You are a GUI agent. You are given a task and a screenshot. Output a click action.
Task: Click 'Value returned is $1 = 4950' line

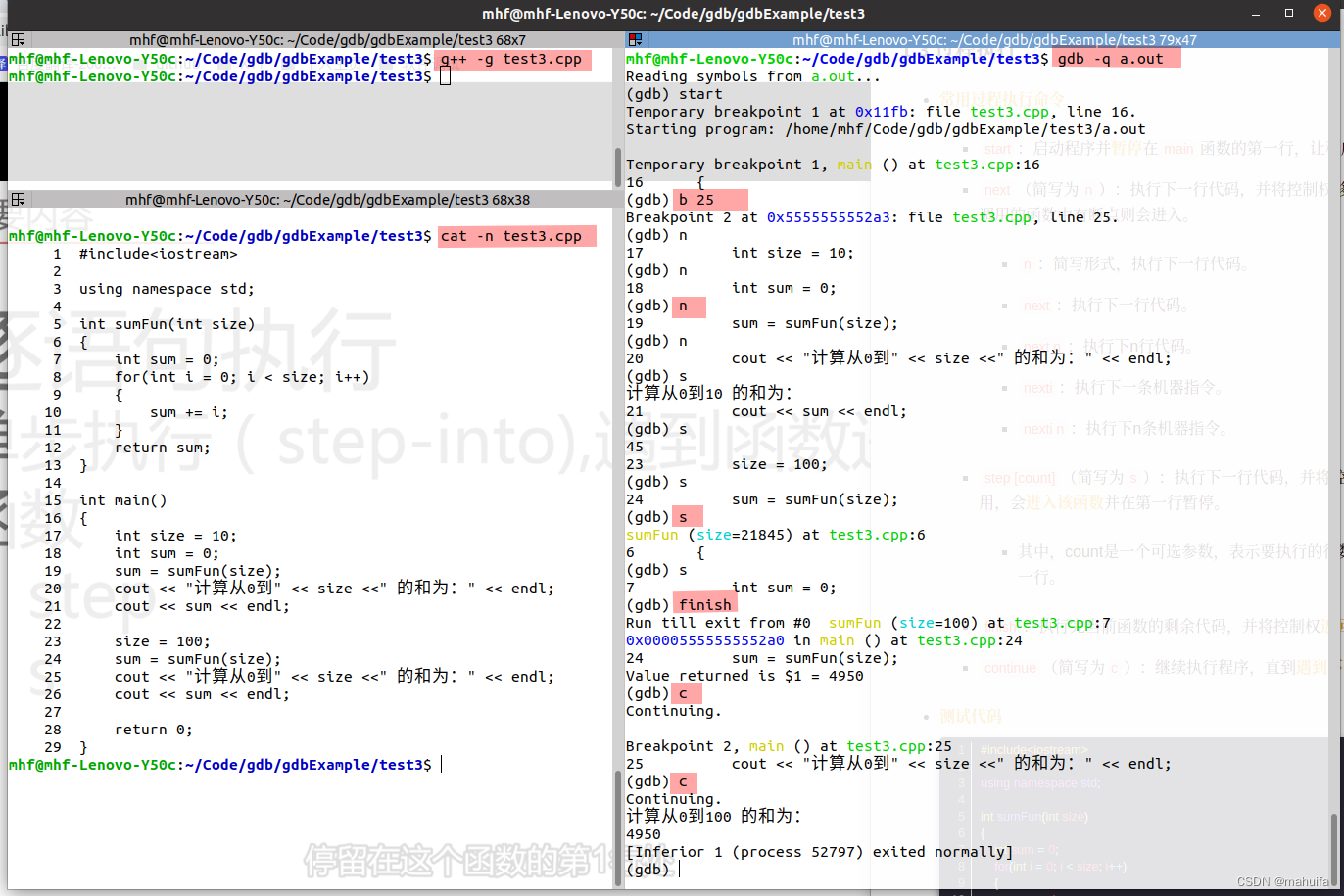coord(744,676)
